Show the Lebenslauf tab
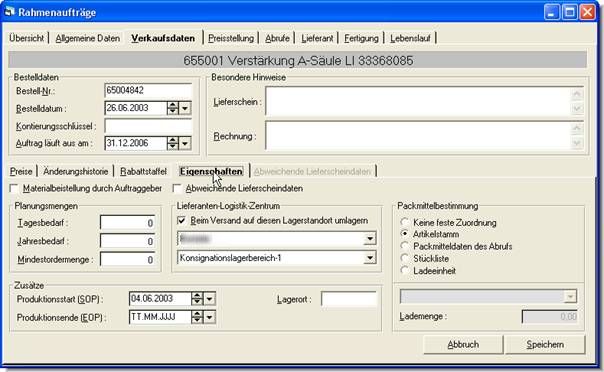The width and height of the screenshot is (604, 372). point(410,38)
